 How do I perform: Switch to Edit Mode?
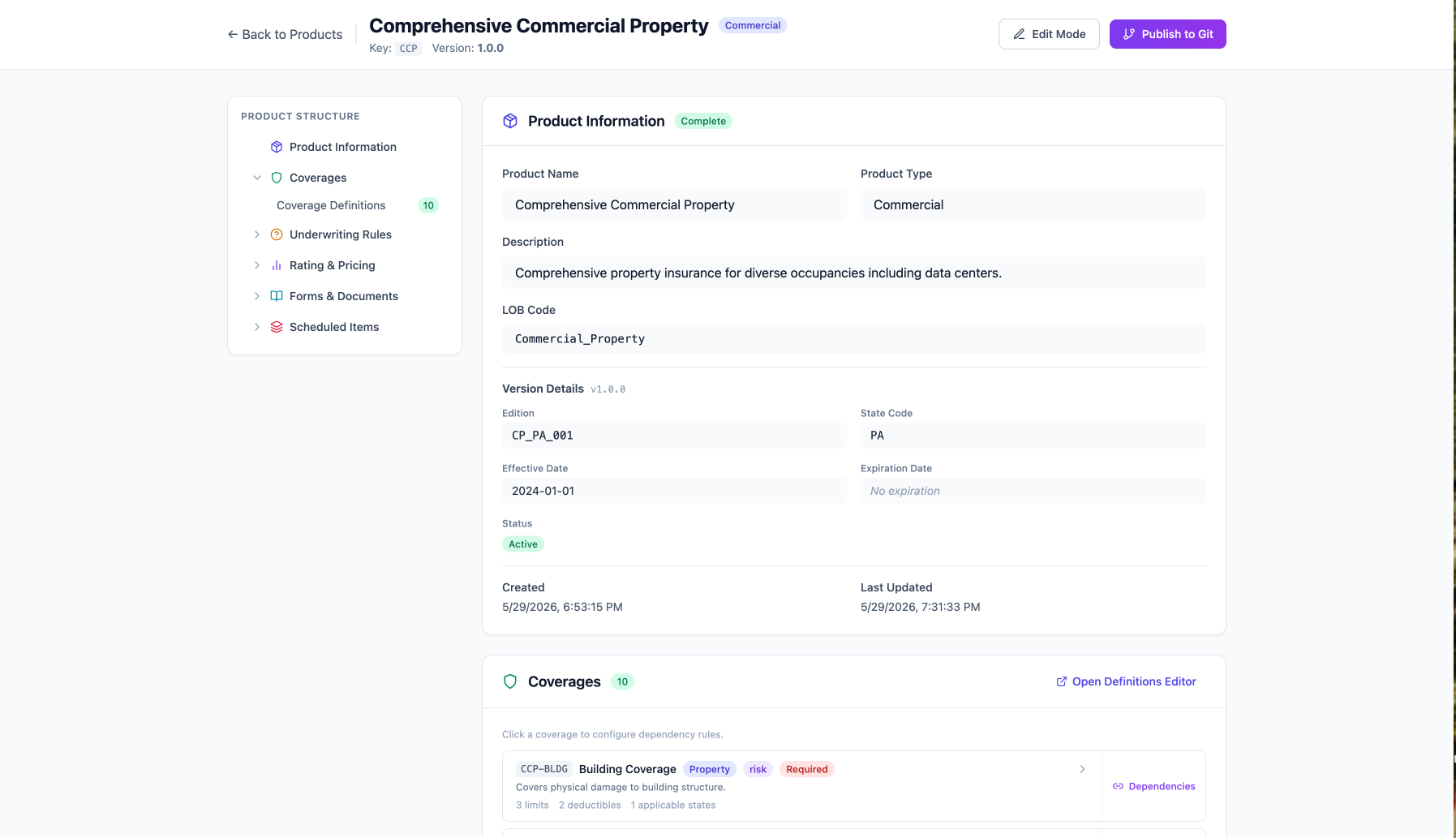click(1049, 34)
